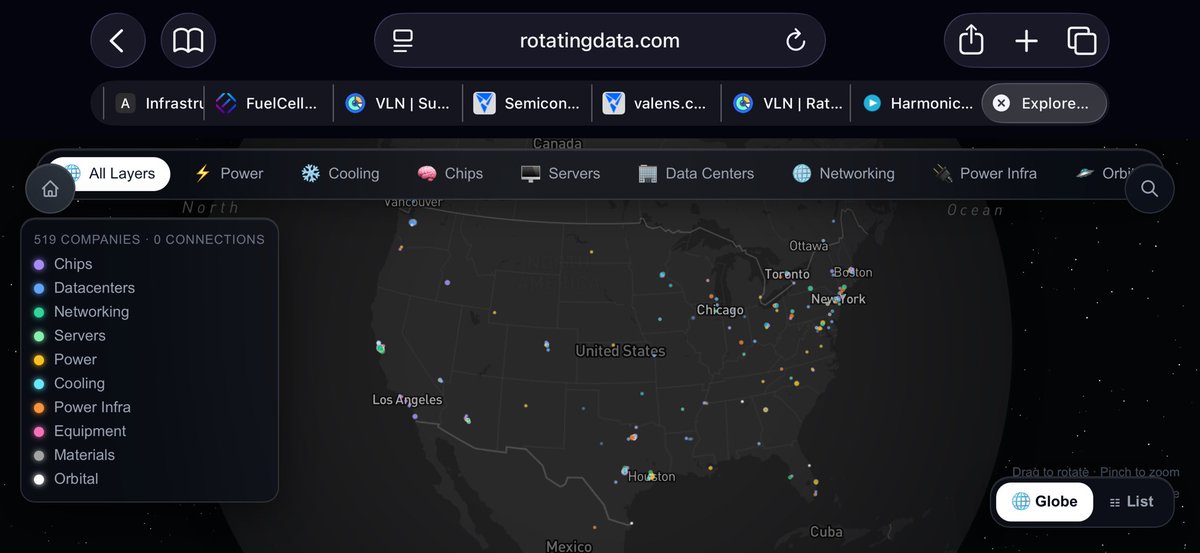Switch to the valens.c... tab
Image resolution: width=1200 pixels, height=553 pixels.
tap(657, 103)
